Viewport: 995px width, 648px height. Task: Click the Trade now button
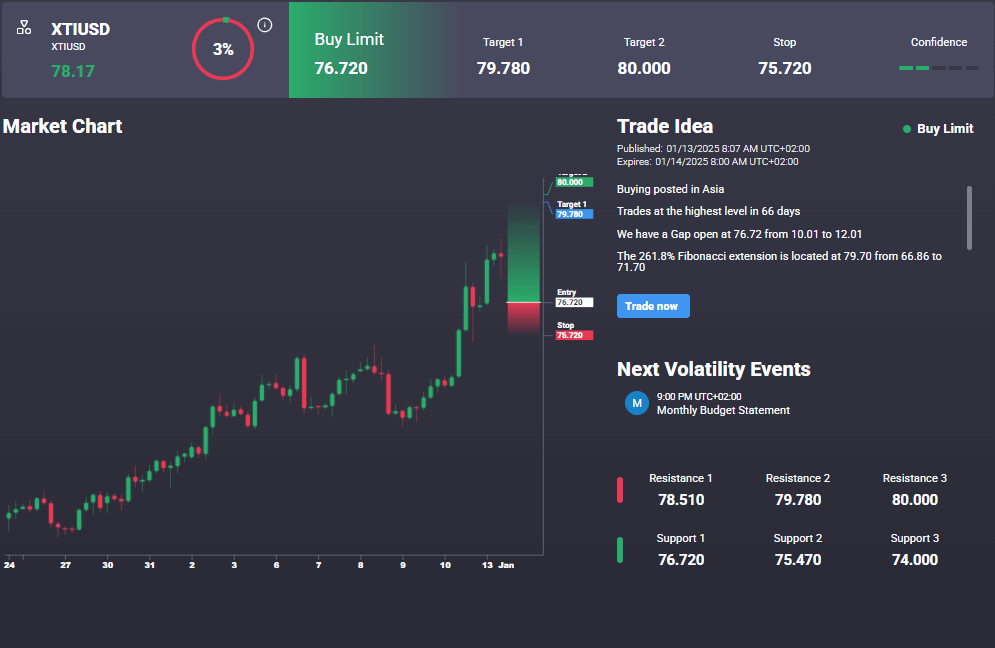pos(653,306)
